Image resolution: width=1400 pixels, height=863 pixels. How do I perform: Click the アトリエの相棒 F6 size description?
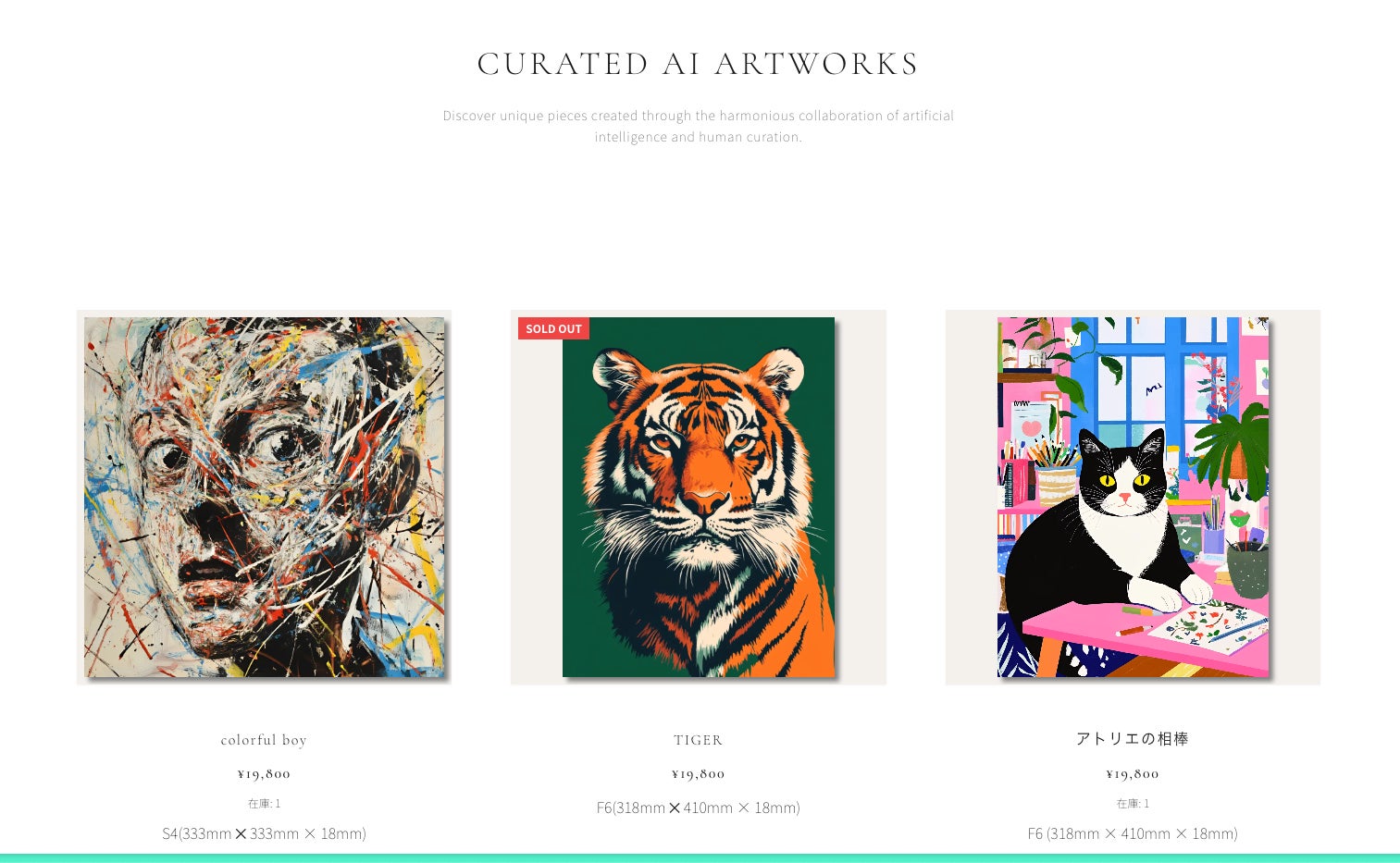coord(1133,833)
